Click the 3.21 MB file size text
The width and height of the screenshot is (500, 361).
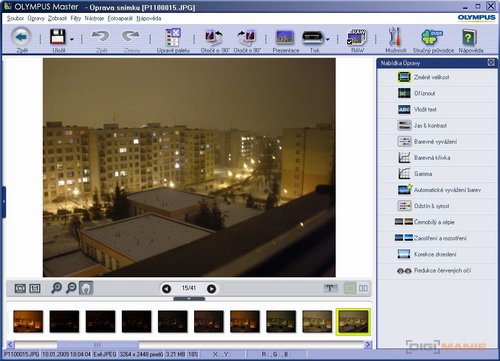click(x=176, y=354)
